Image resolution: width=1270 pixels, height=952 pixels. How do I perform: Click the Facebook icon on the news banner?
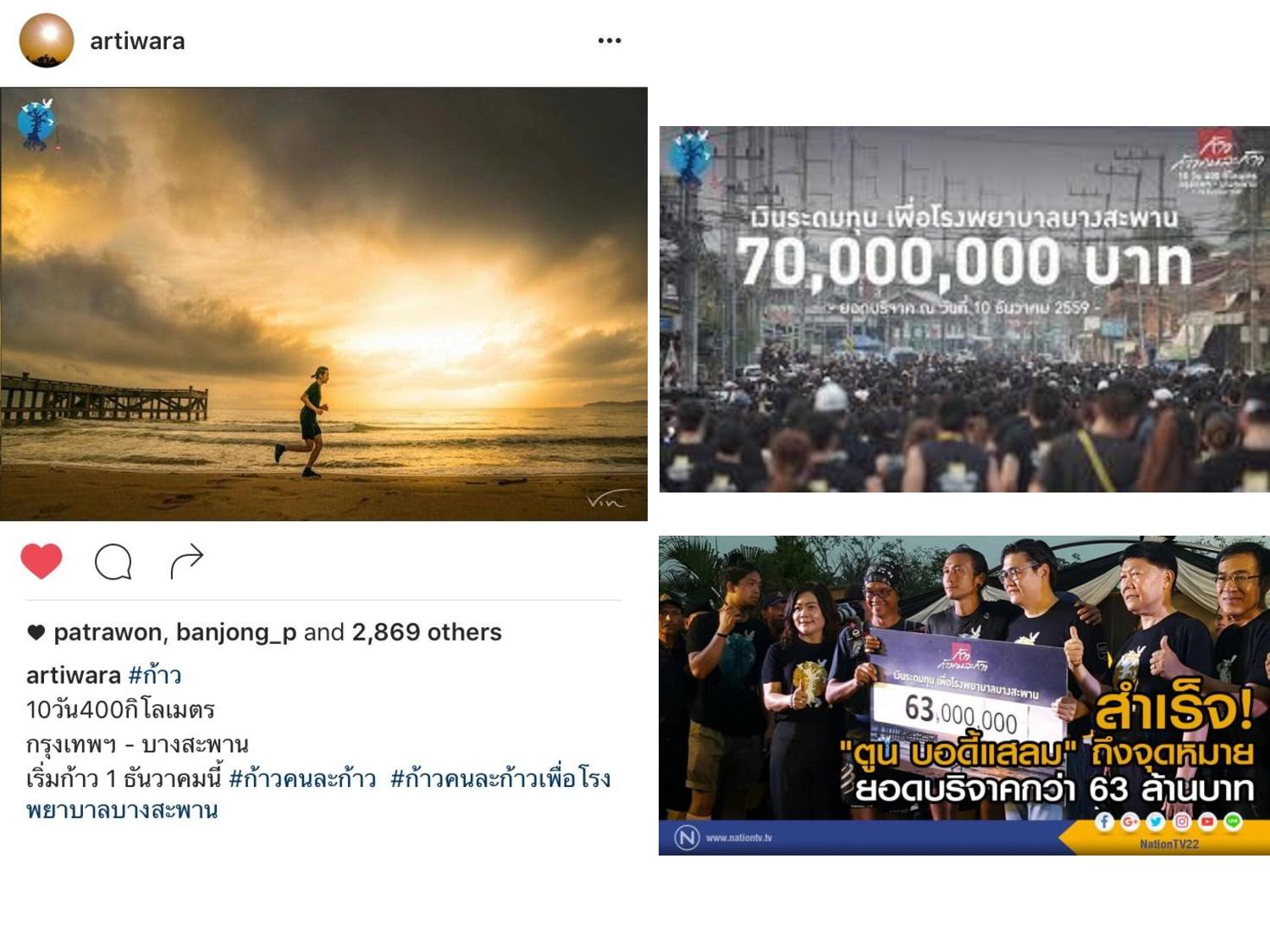click(x=1104, y=821)
